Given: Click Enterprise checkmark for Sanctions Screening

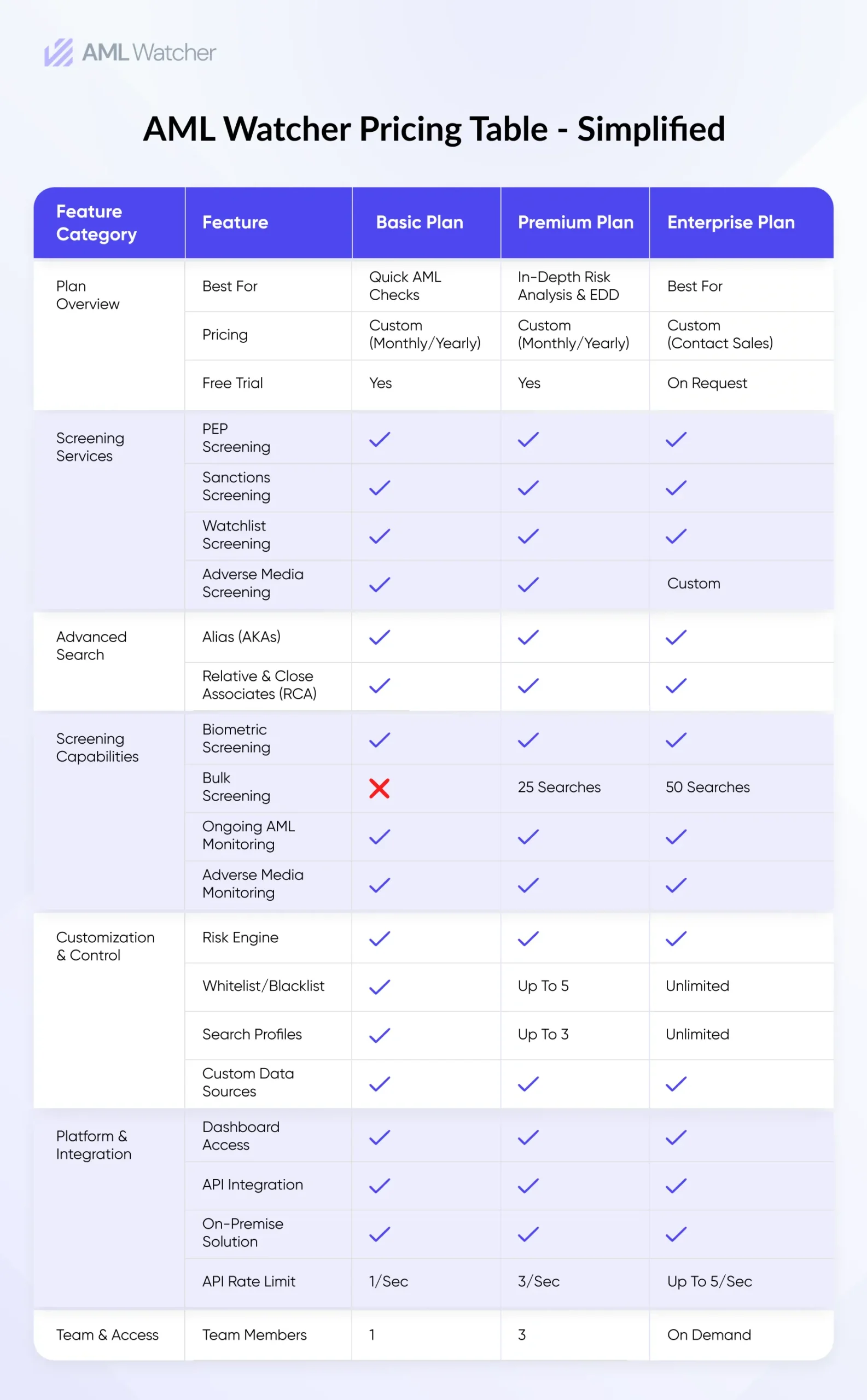Looking at the screenshot, I should [676, 488].
